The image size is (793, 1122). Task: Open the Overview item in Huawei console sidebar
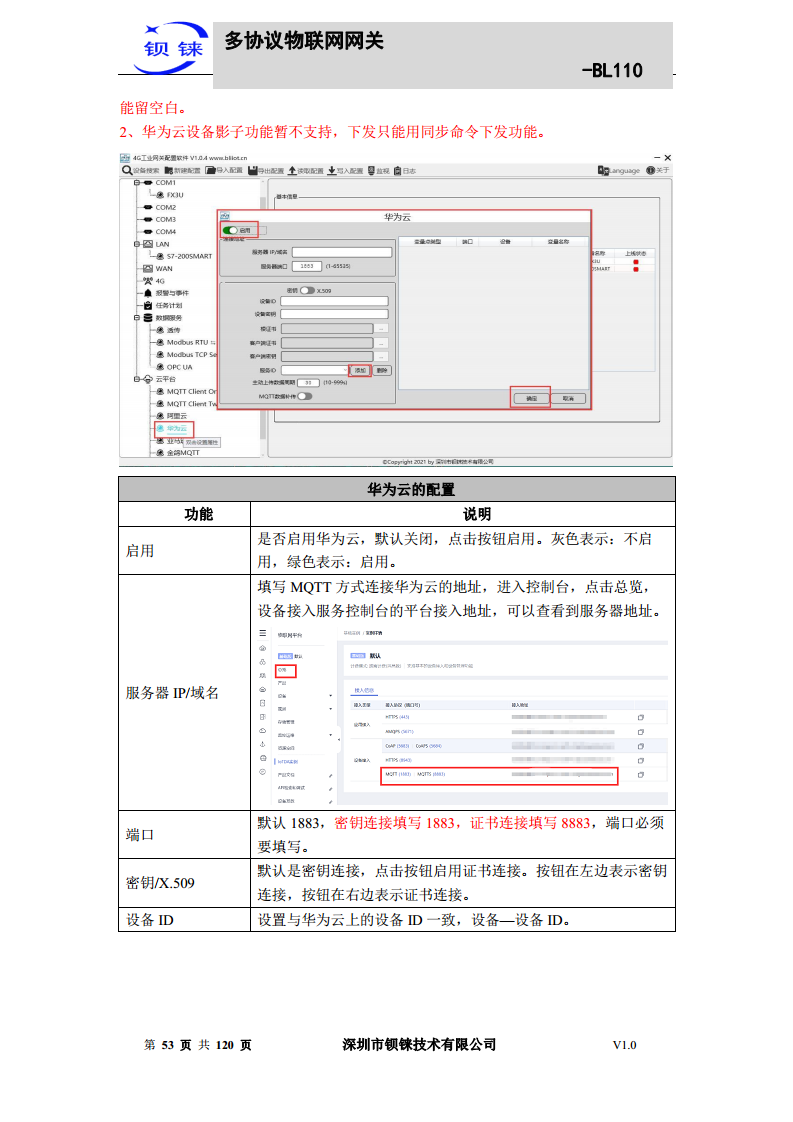284,670
